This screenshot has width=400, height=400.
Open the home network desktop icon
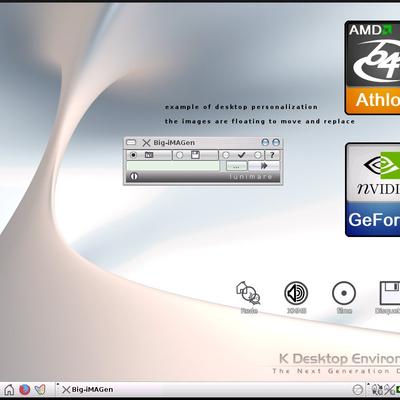point(248,293)
